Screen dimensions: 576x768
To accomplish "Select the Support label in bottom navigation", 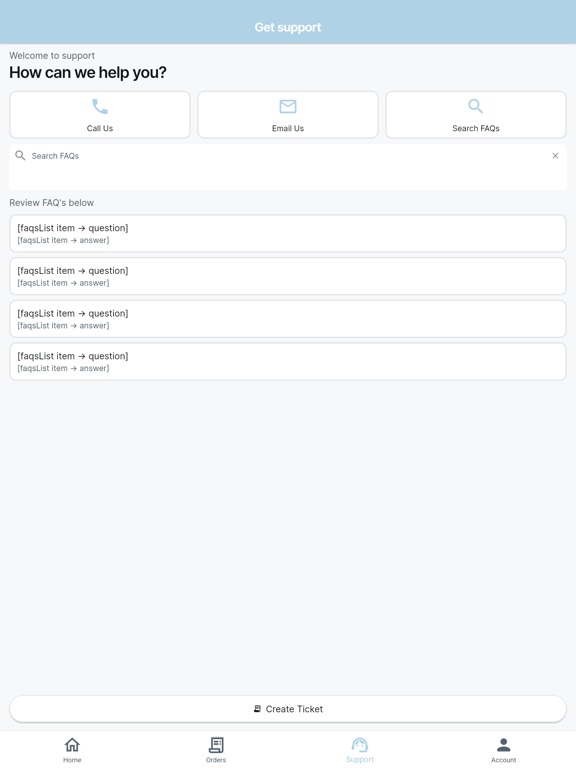I will coord(360,760).
